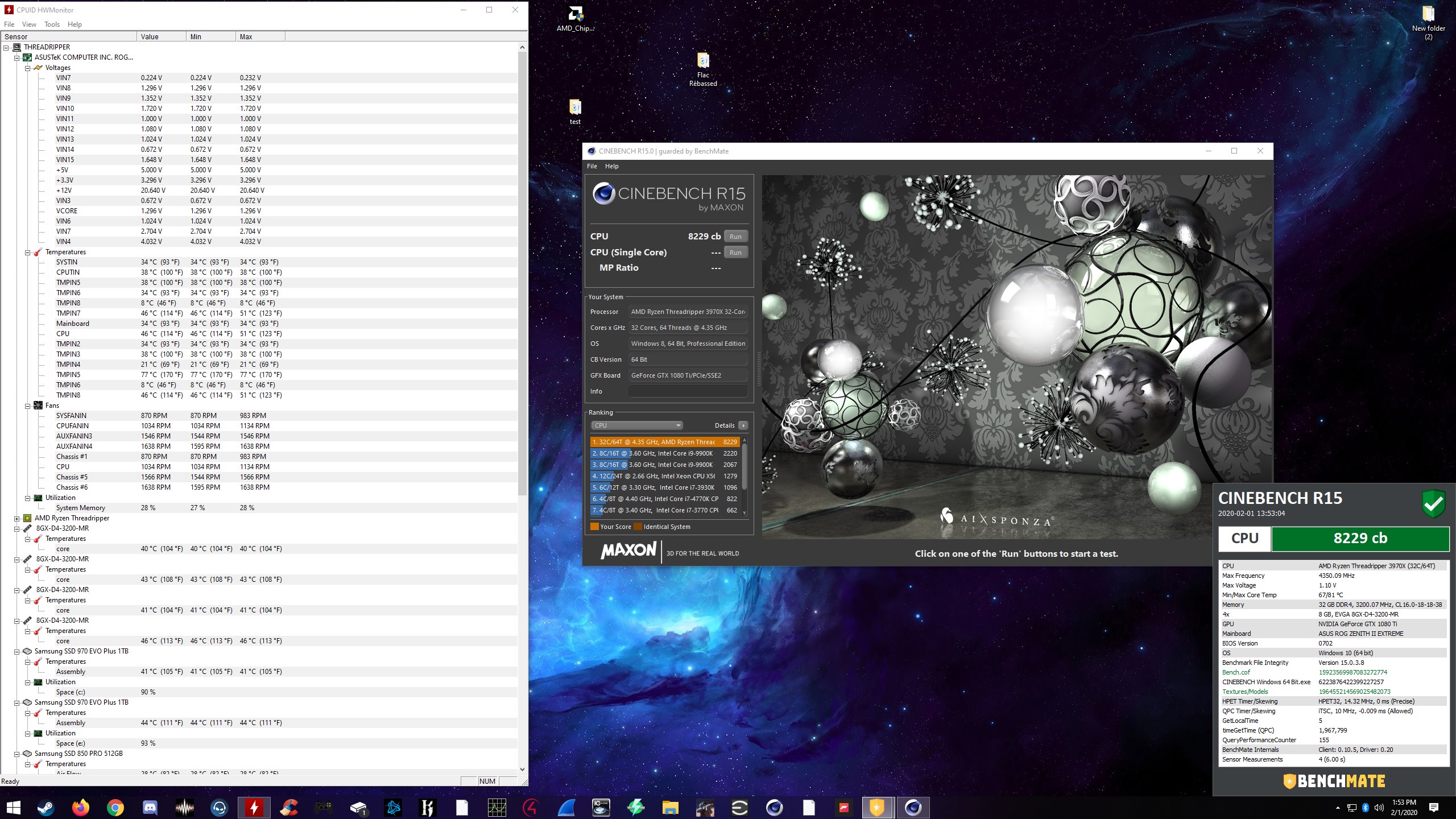
Task: Select the BenchMate shield taskbar icon
Action: pos(877,808)
